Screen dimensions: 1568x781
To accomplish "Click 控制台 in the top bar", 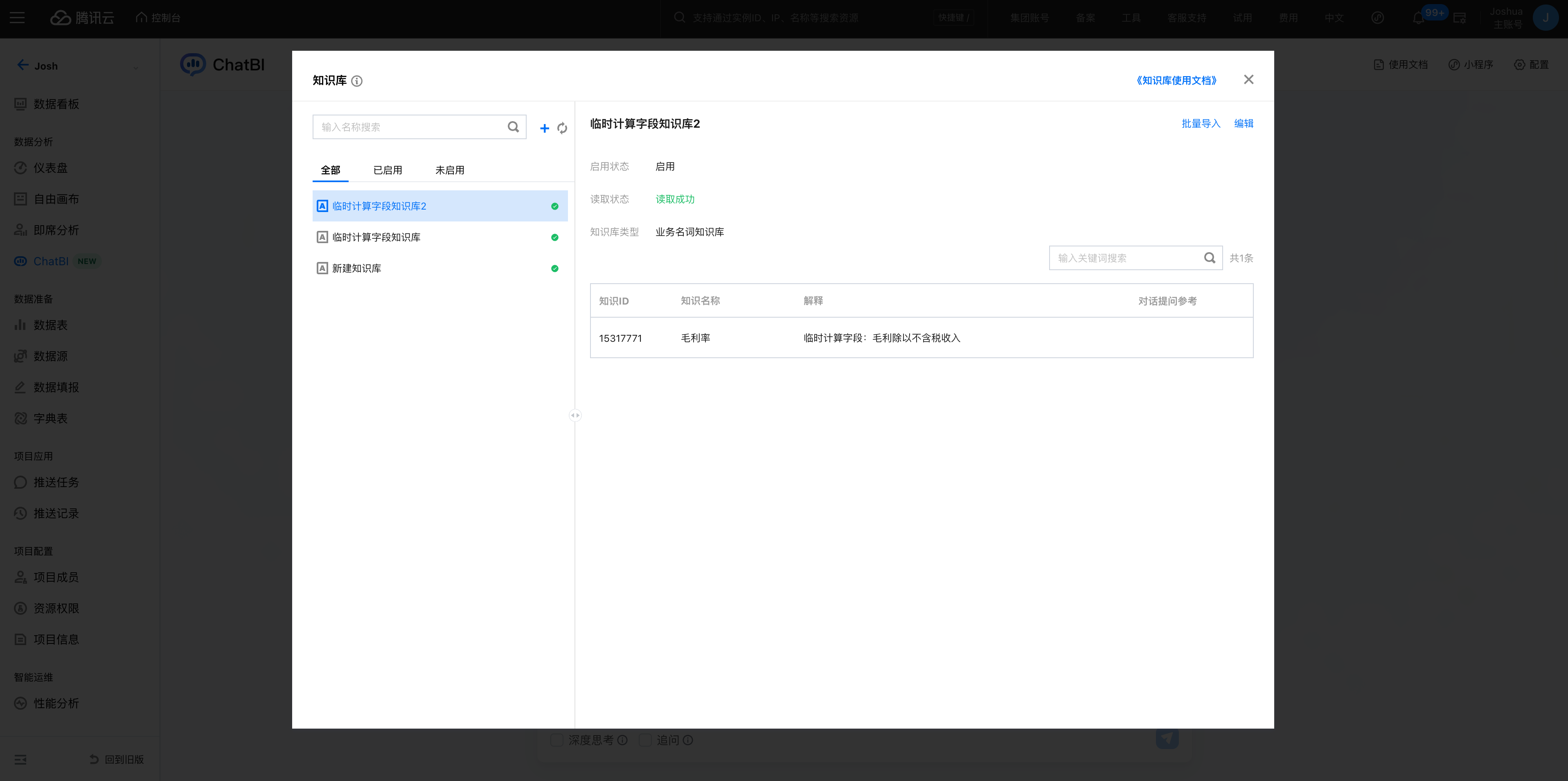I will click(x=158, y=18).
